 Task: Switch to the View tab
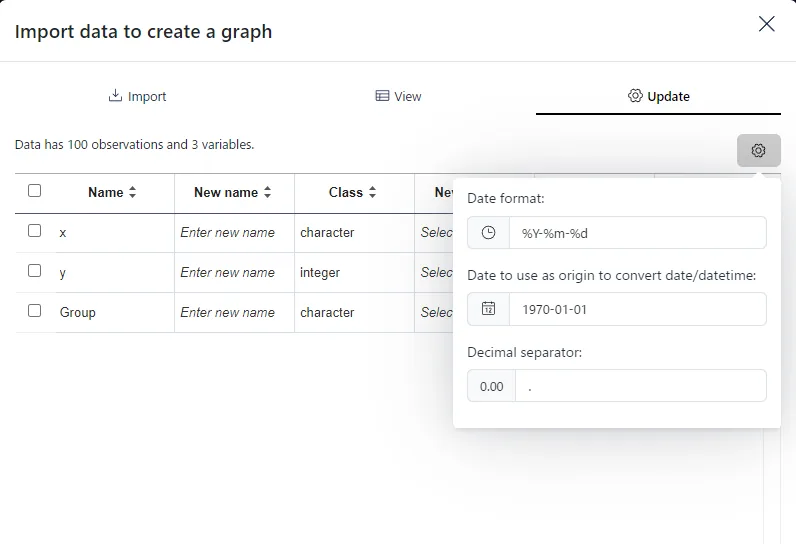[x=398, y=96]
